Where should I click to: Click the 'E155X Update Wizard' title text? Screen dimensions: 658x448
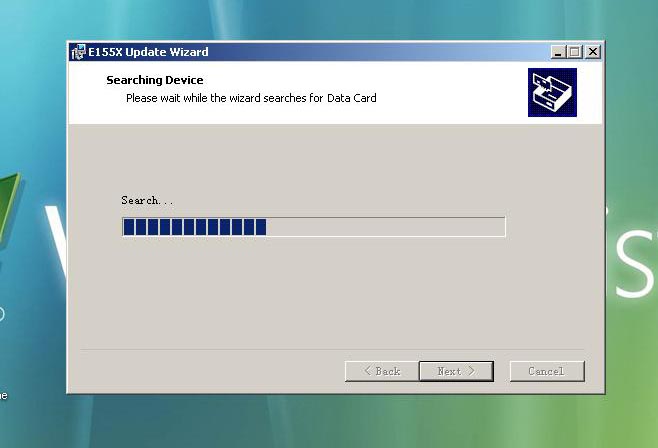tap(148, 52)
